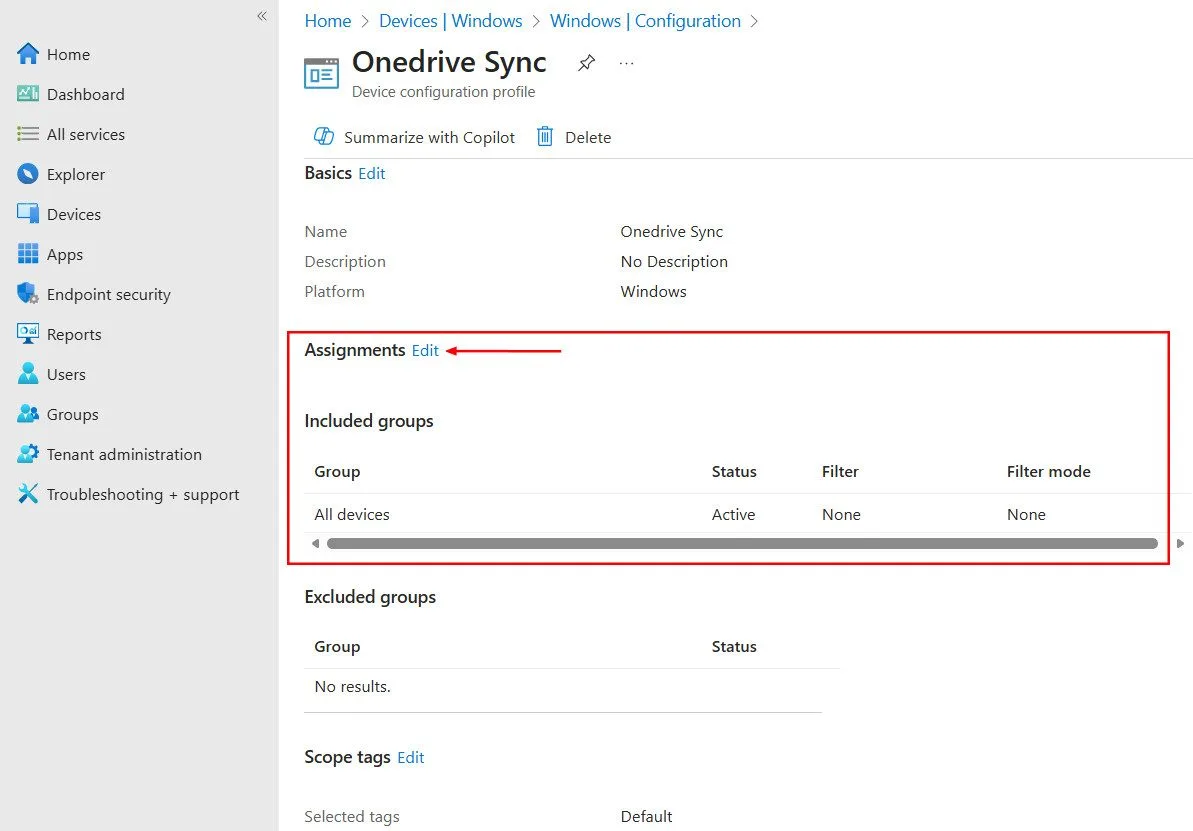
Task: Click the horizontal scrollbar under All devices row
Action: tap(742, 543)
